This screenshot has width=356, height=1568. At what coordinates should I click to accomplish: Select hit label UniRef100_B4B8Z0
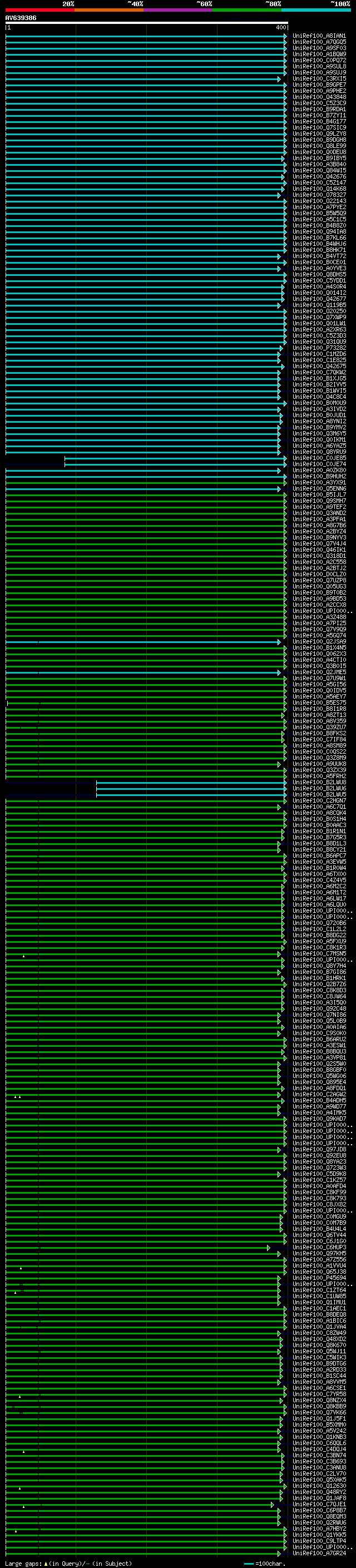click(x=319, y=226)
